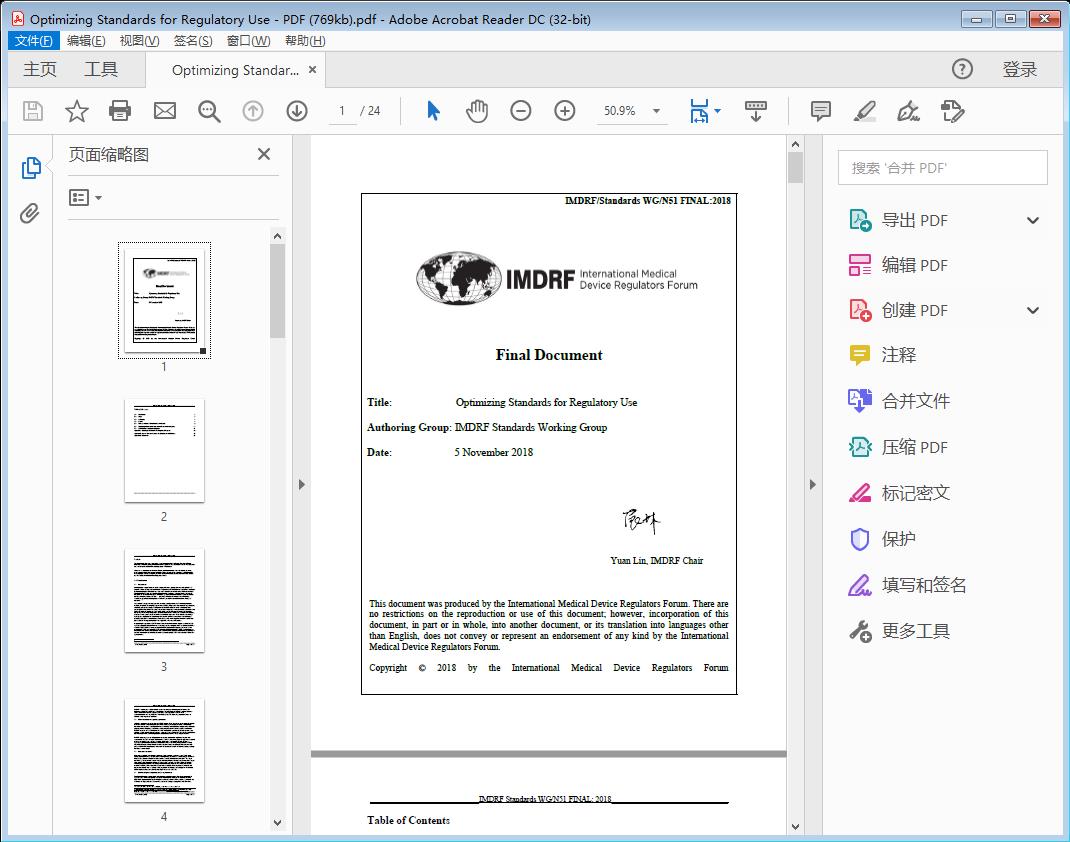
Task: Print the document with the printer icon
Action: 120,111
